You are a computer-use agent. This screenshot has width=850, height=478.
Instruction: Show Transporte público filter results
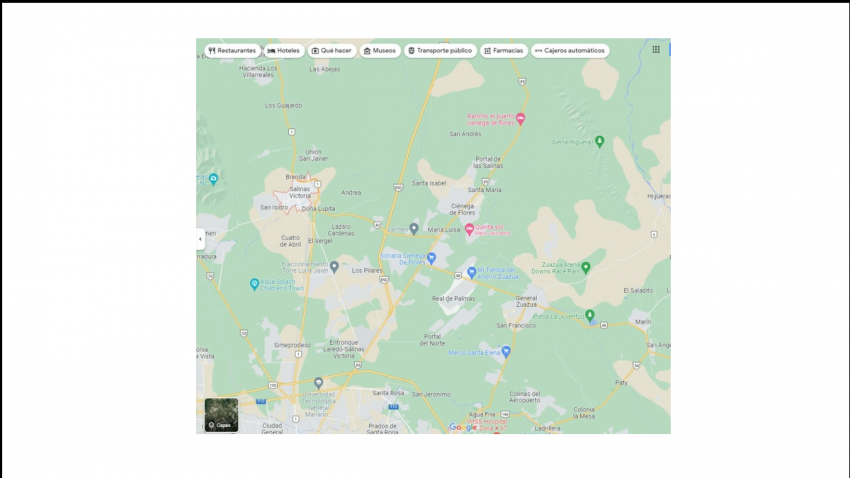coord(440,50)
